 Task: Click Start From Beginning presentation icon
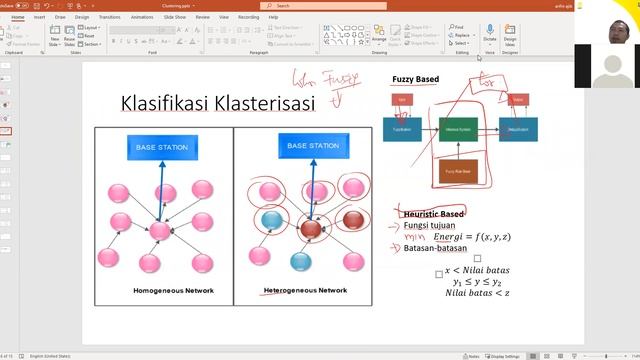click(69, 6)
